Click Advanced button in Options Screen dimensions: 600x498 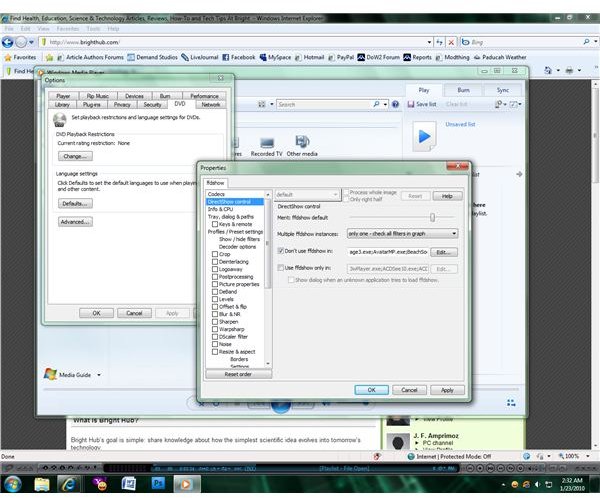coord(75,222)
